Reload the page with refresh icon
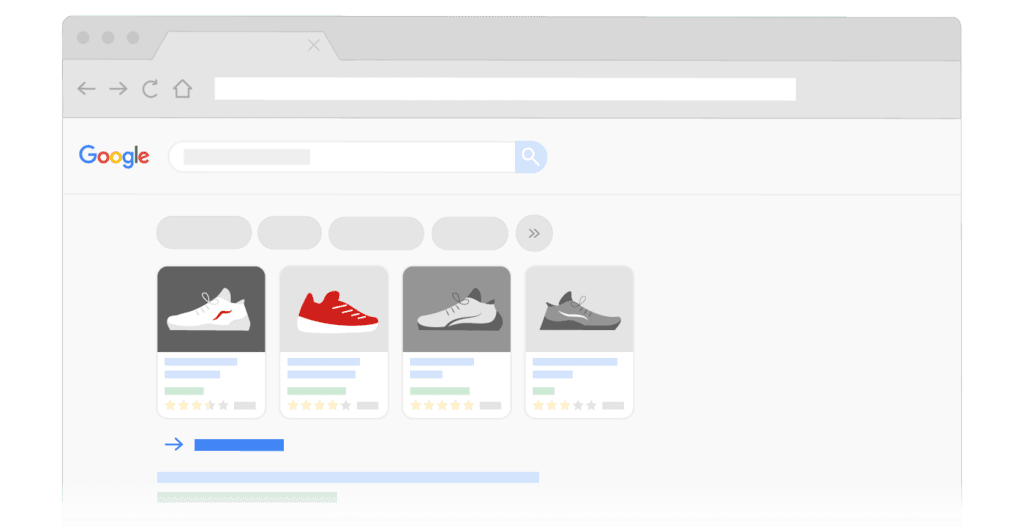 [150, 89]
